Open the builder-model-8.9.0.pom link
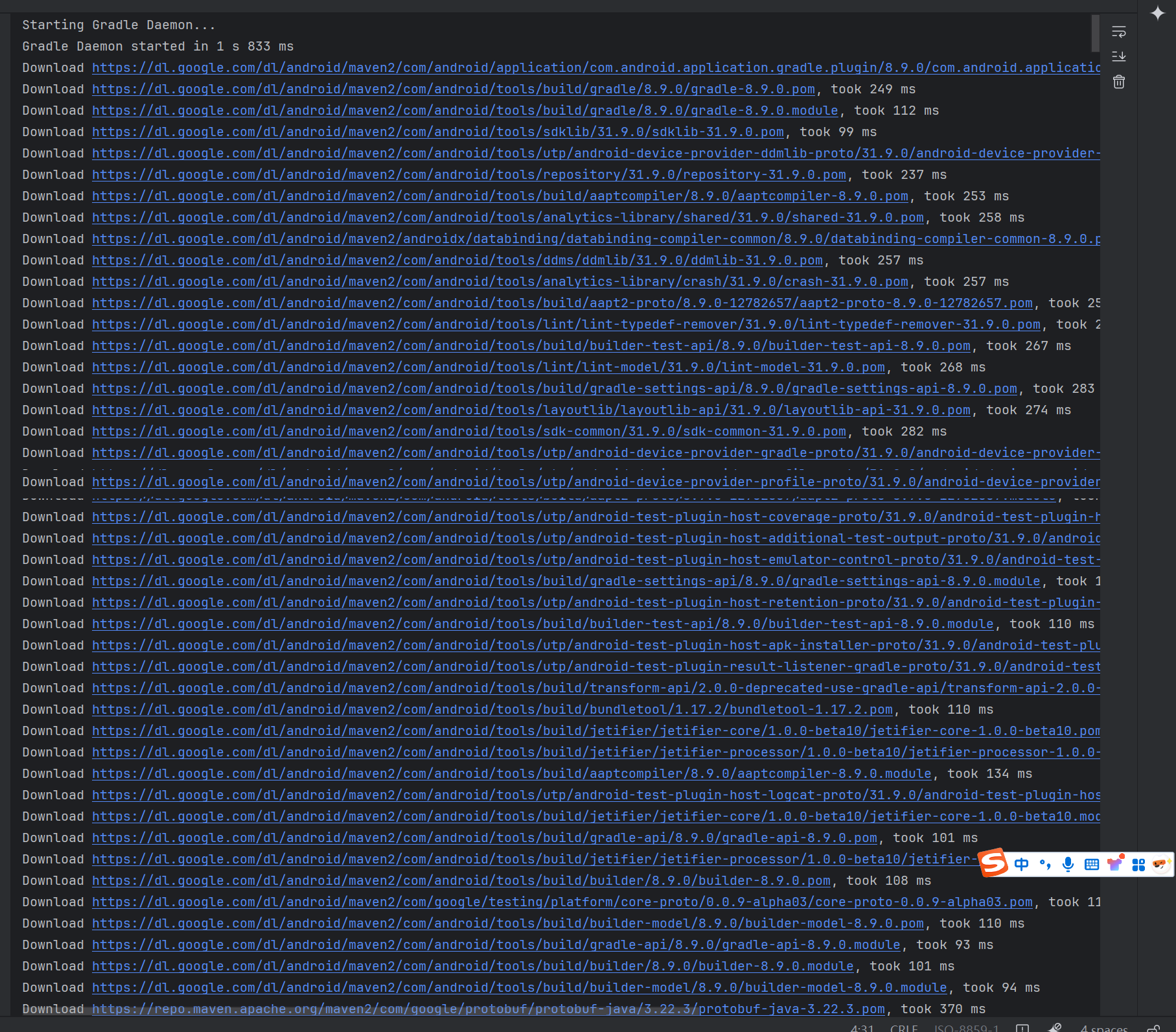 click(508, 924)
